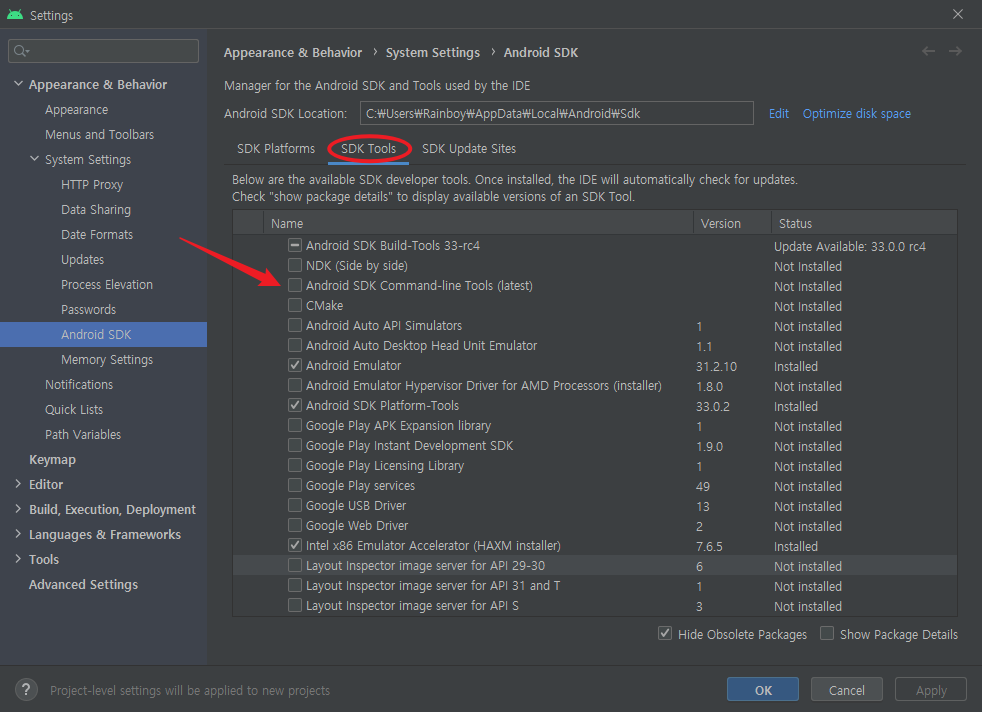Click the help question mark icon
Screen dimensions: 982x712
click(26, 690)
